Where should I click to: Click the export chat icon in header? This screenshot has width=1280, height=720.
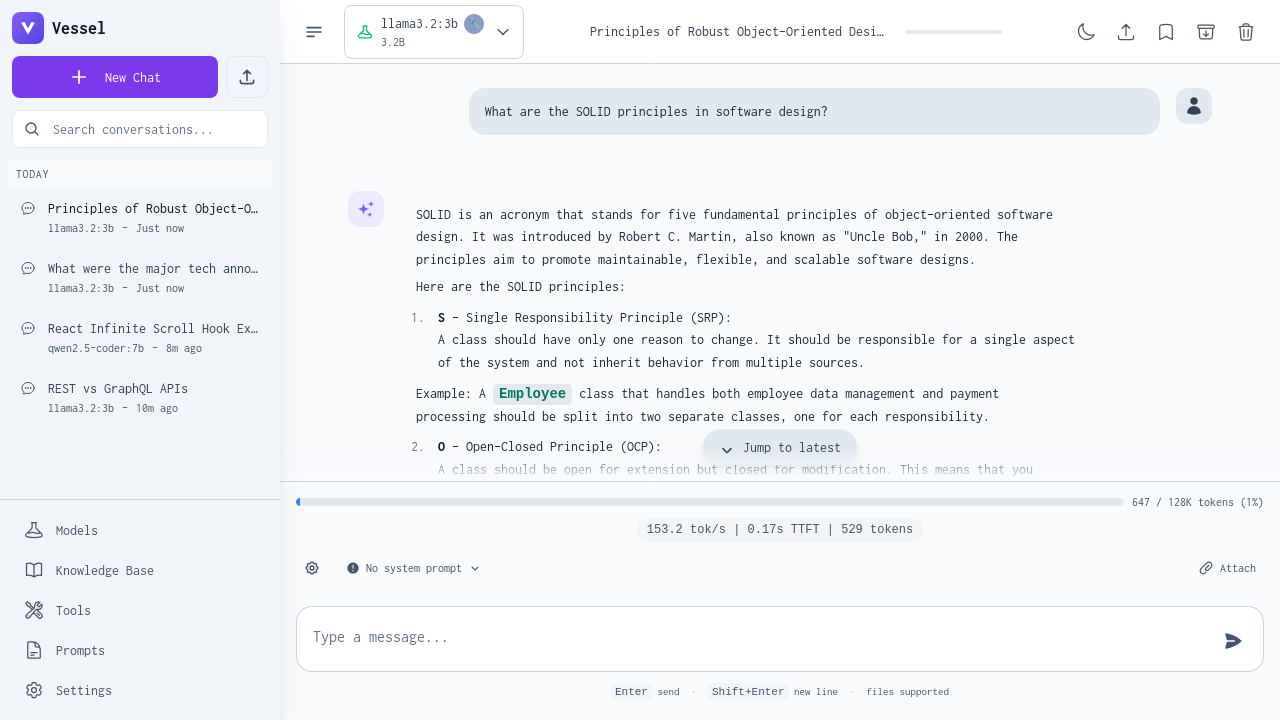click(1126, 32)
